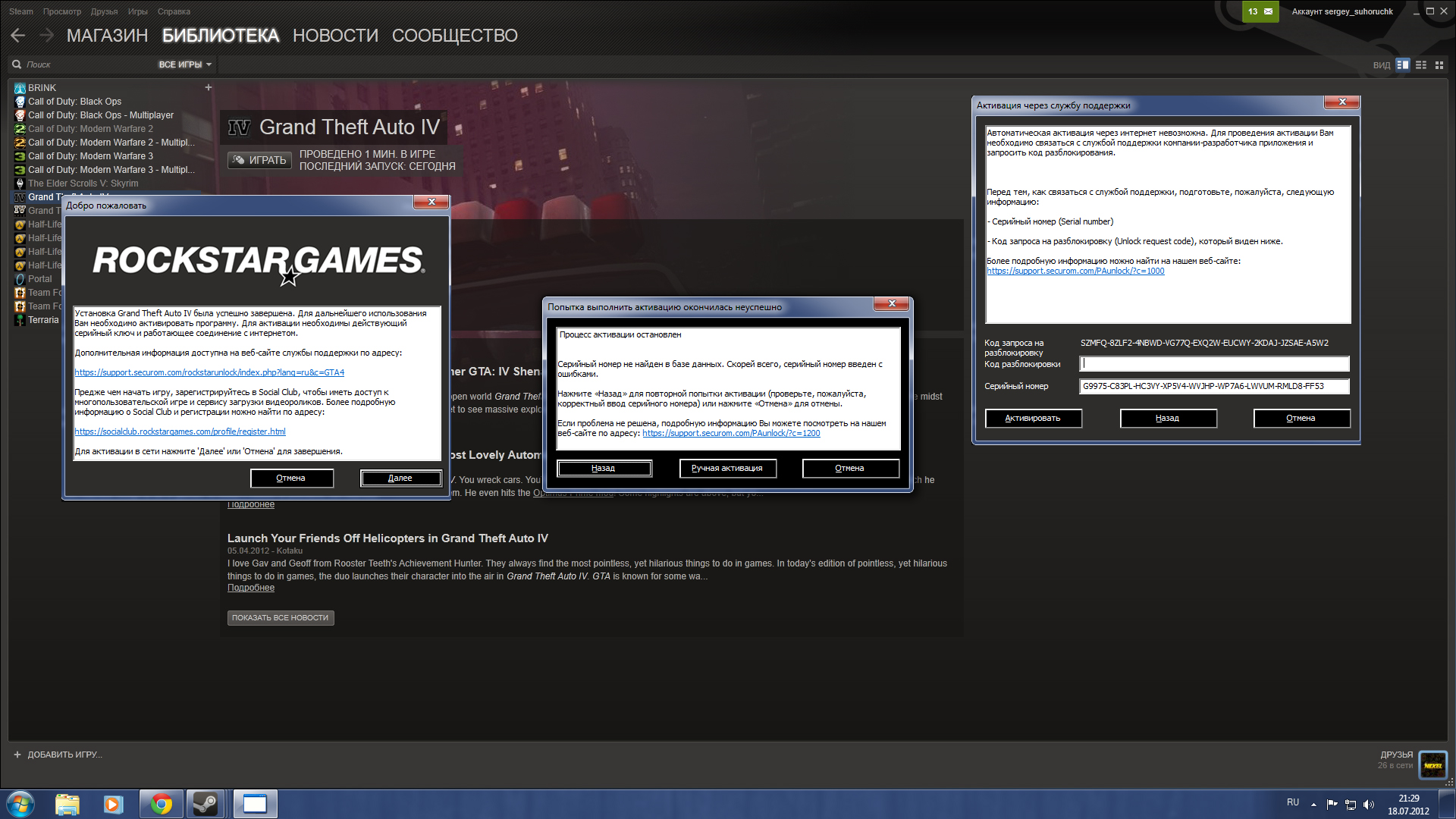The image size is (1456, 819).
Task: Click Назад in failed activation dialog
Action: point(604,469)
